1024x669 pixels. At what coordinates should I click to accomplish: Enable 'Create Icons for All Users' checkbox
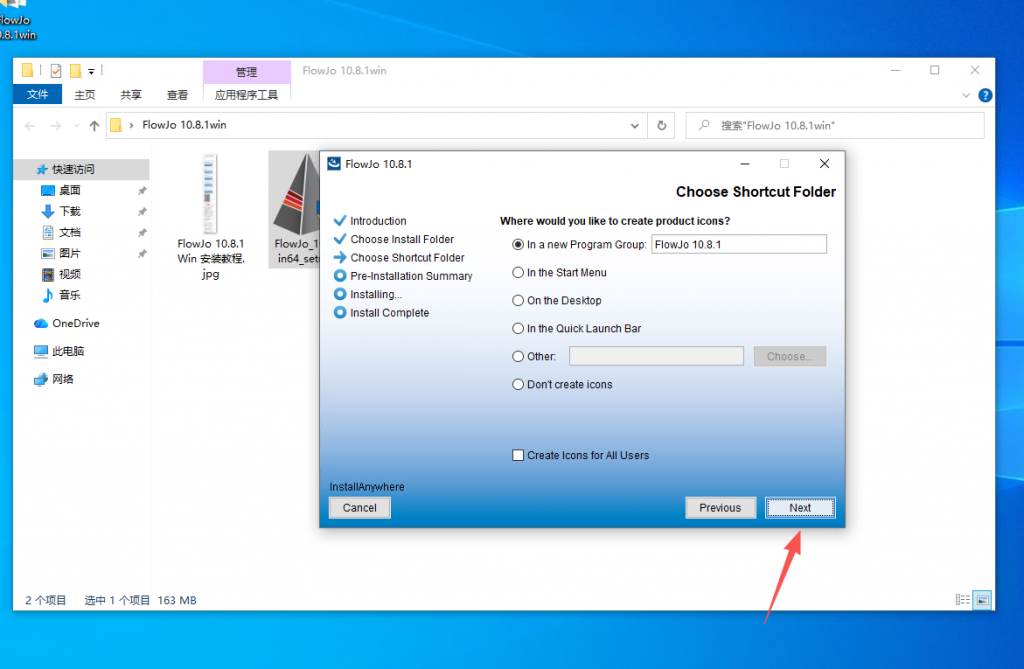pyautogui.click(x=518, y=455)
